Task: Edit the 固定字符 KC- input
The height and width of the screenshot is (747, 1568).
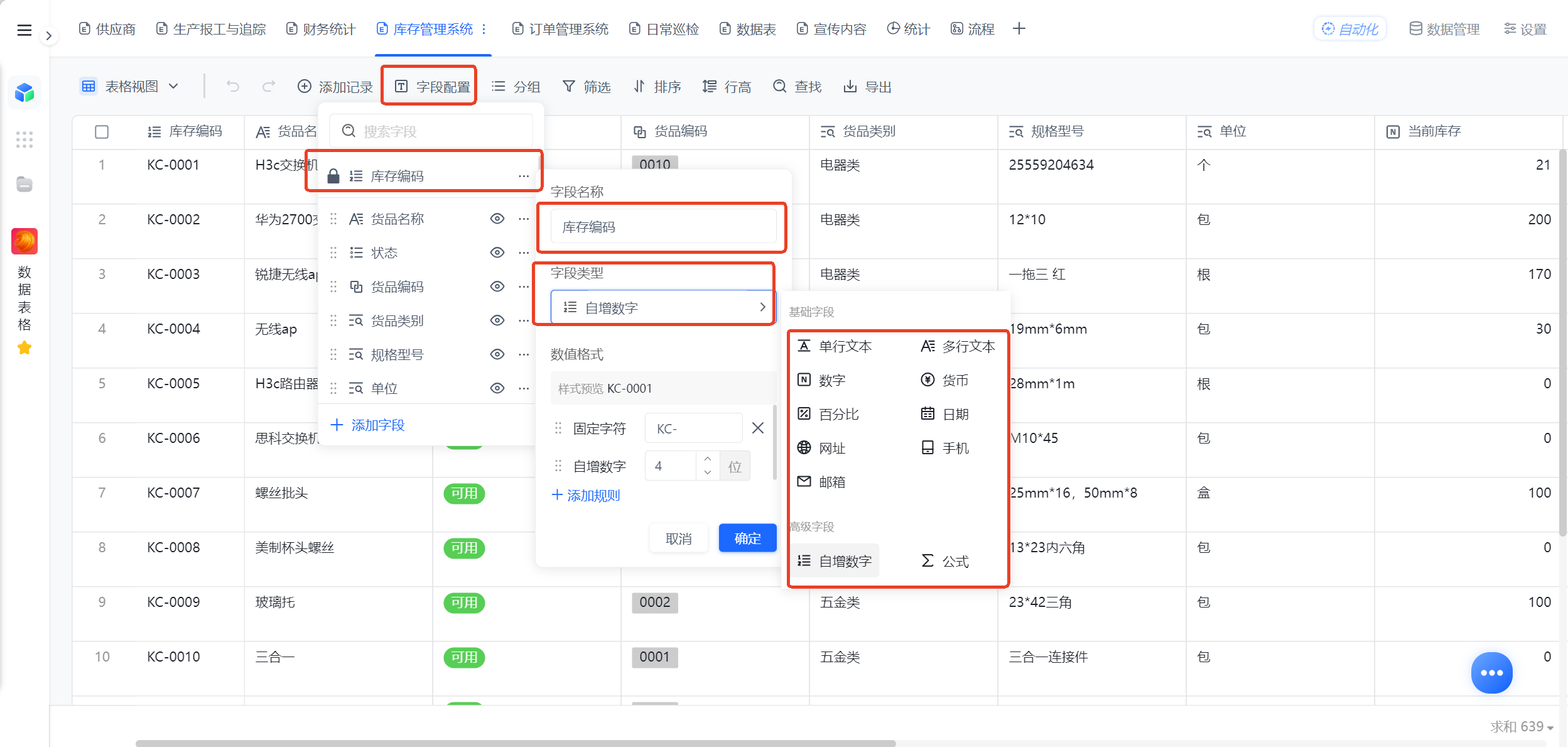Action: click(693, 428)
